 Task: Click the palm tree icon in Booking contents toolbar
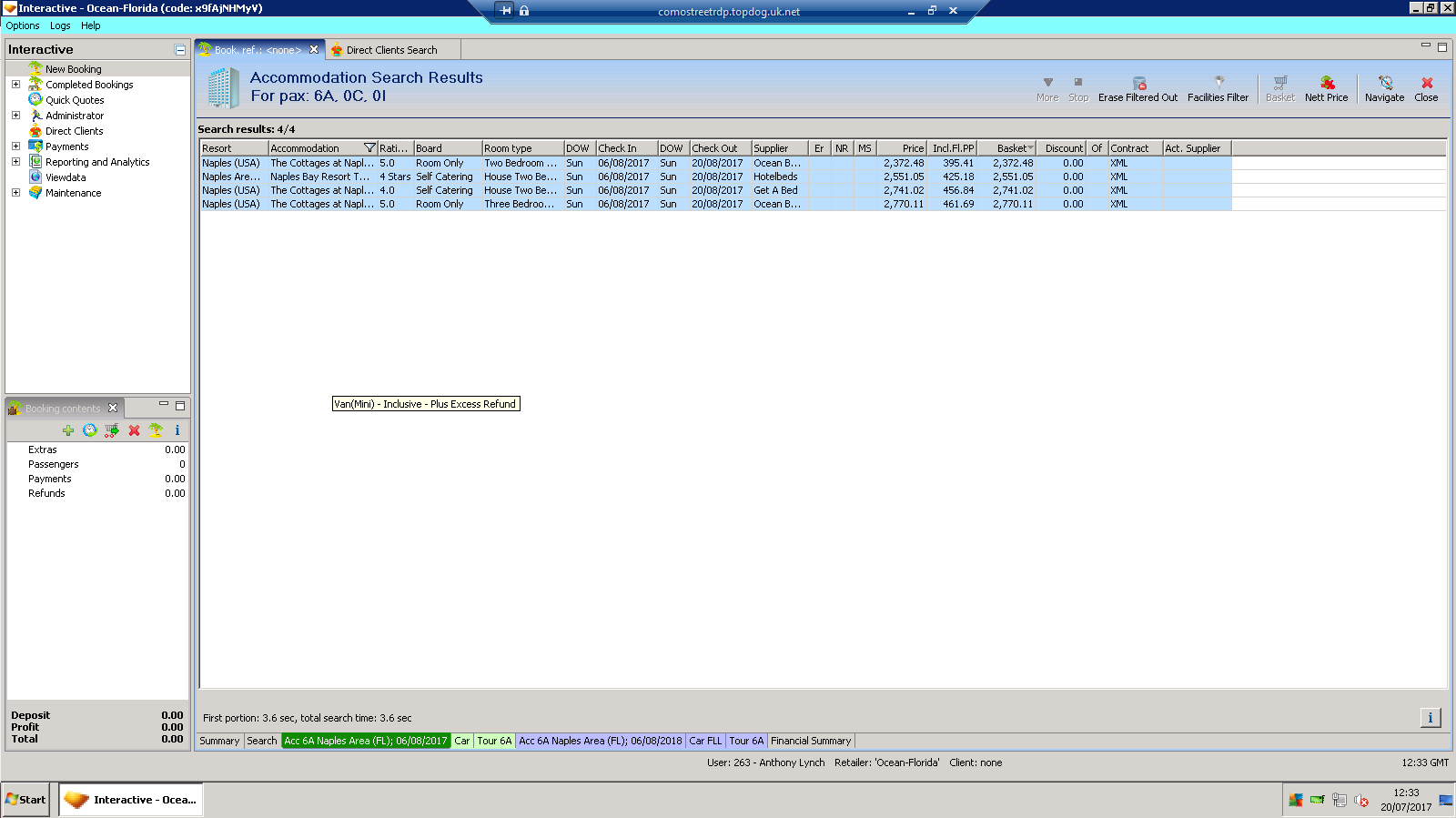(156, 430)
